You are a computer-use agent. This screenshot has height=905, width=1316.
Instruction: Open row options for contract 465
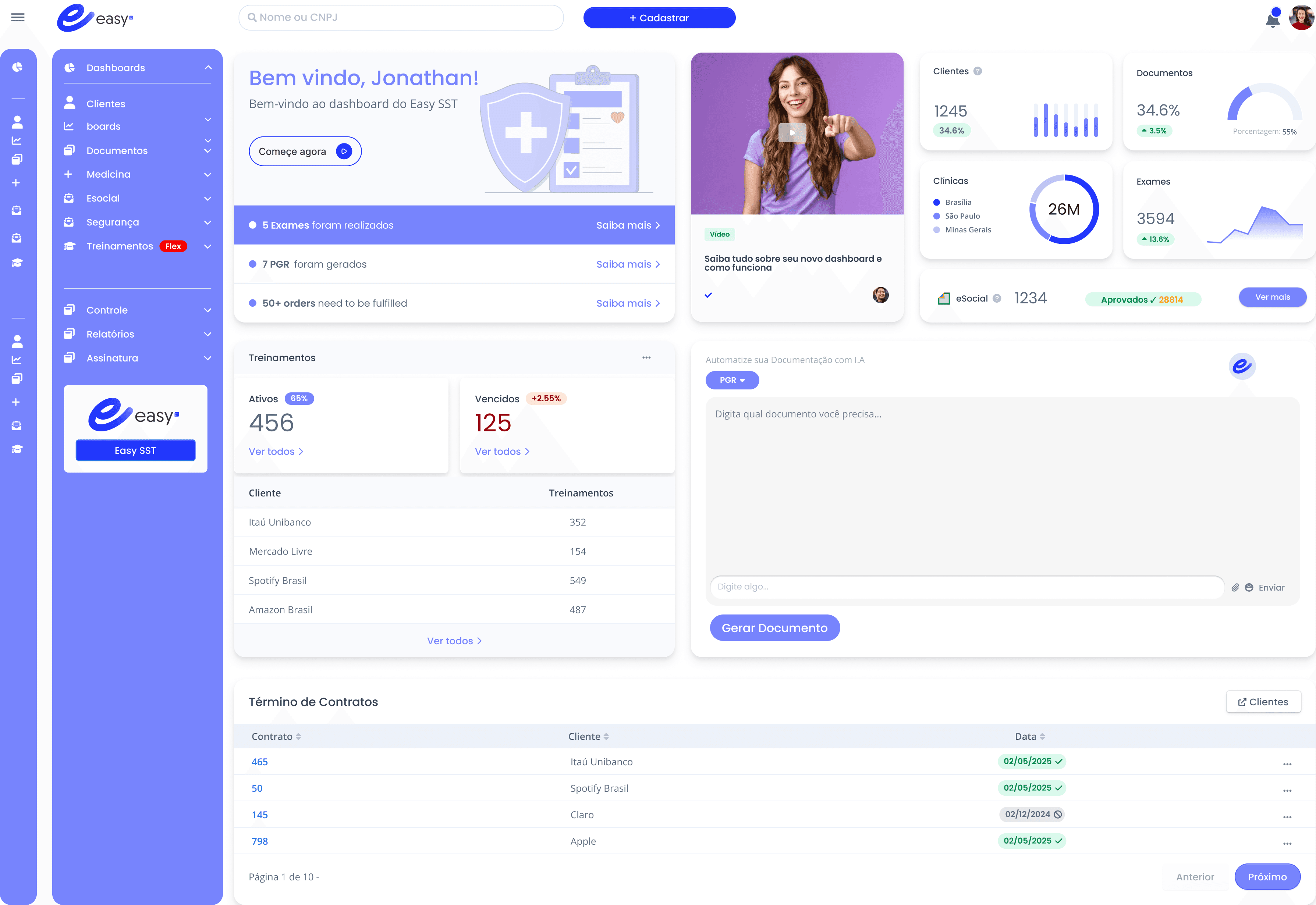[x=1287, y=764]
